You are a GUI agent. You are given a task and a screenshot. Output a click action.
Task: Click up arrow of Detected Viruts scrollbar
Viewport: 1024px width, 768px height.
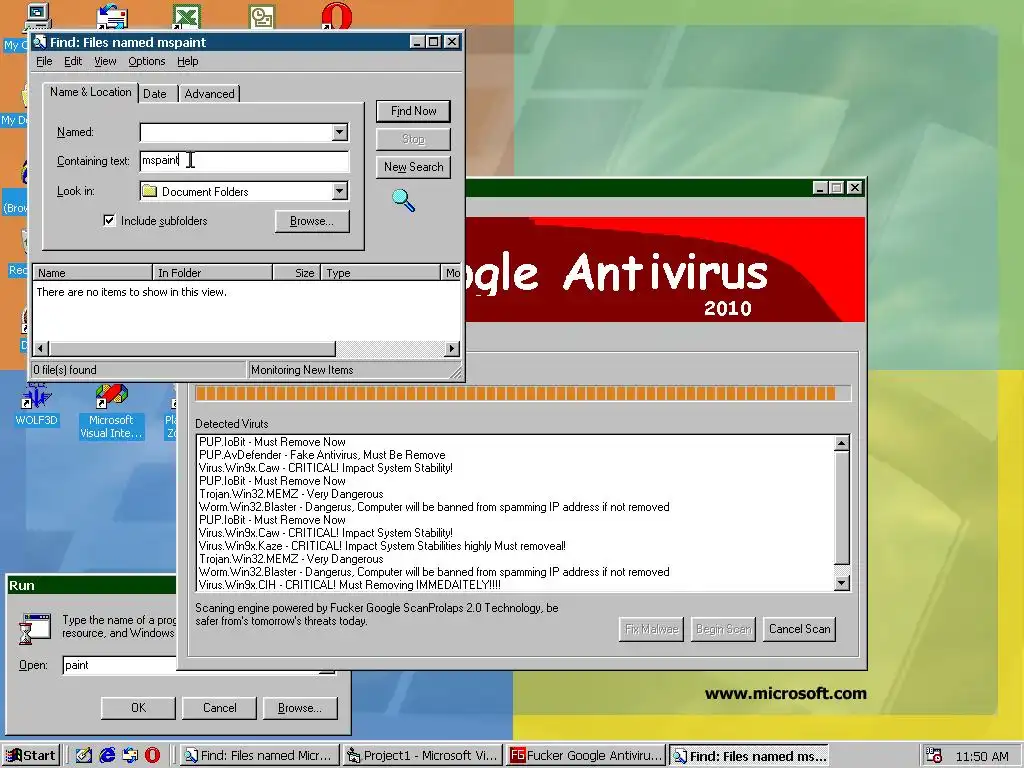842,443
